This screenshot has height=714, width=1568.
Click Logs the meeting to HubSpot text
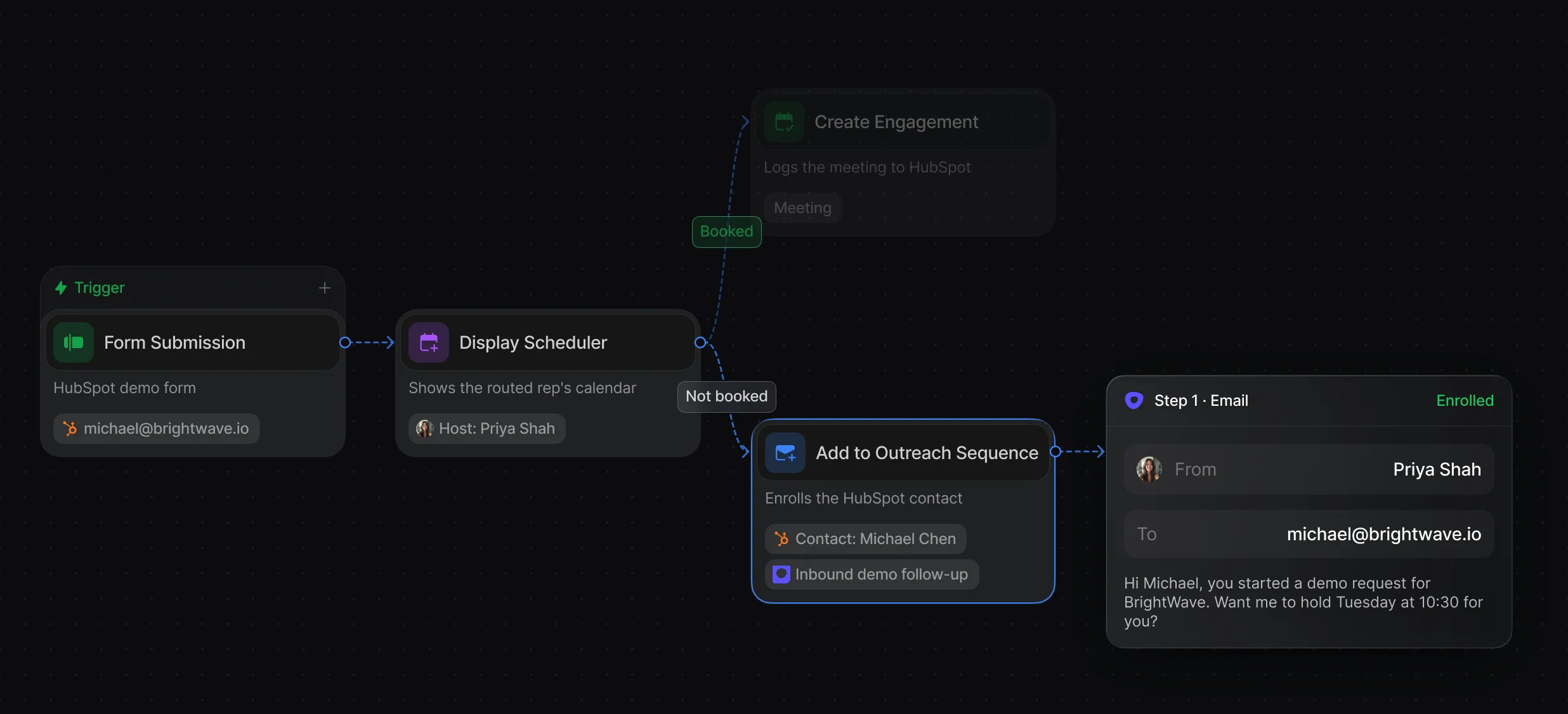[867, 167]
